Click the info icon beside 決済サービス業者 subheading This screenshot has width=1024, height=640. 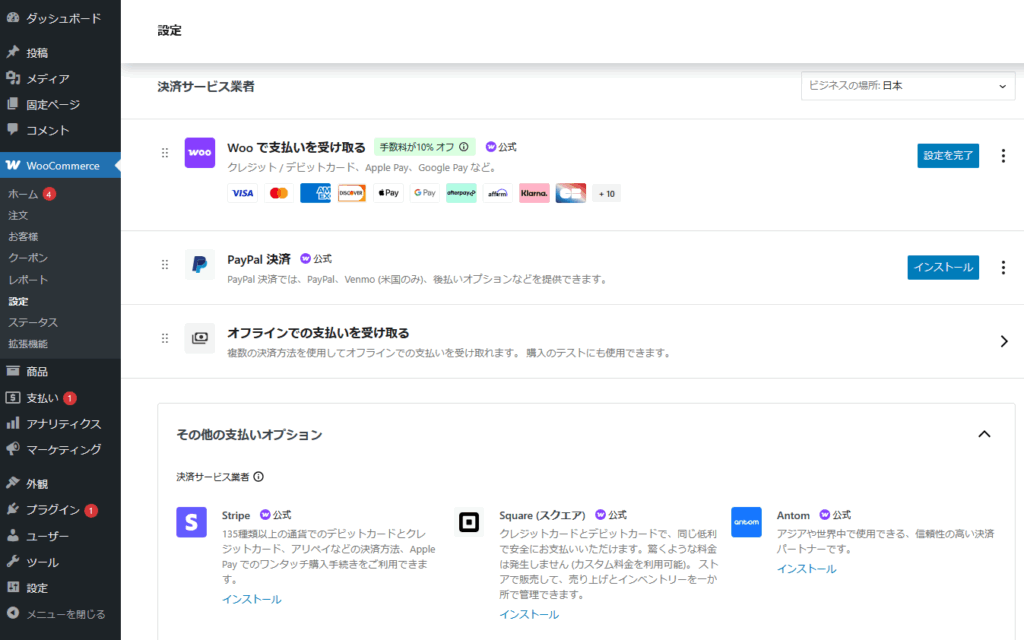pos(259,477)
